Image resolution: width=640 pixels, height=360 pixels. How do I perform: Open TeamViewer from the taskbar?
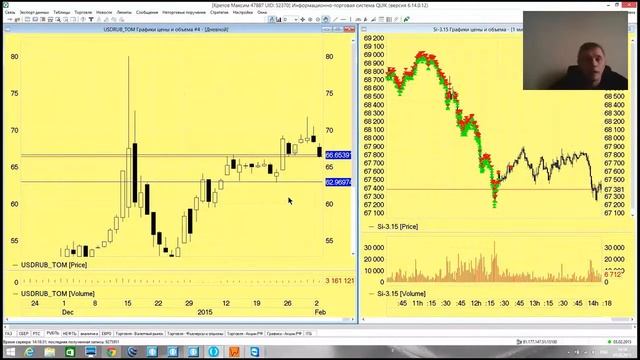click(x=254, y=352)
